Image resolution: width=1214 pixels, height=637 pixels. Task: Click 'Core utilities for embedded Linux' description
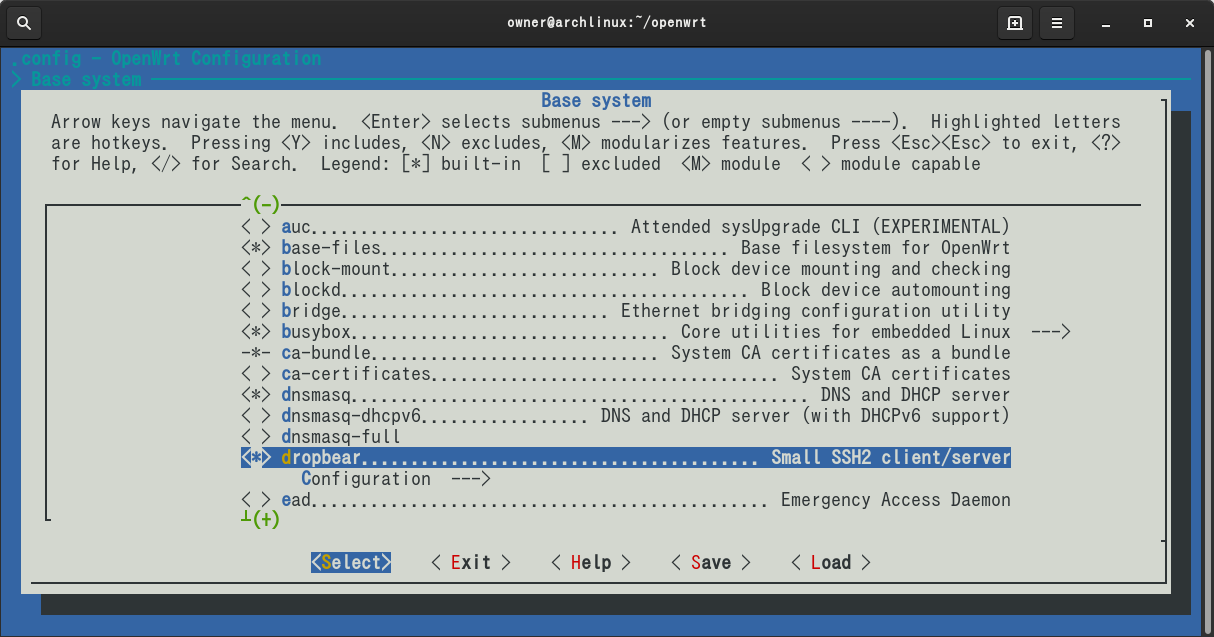pos(846,332)
